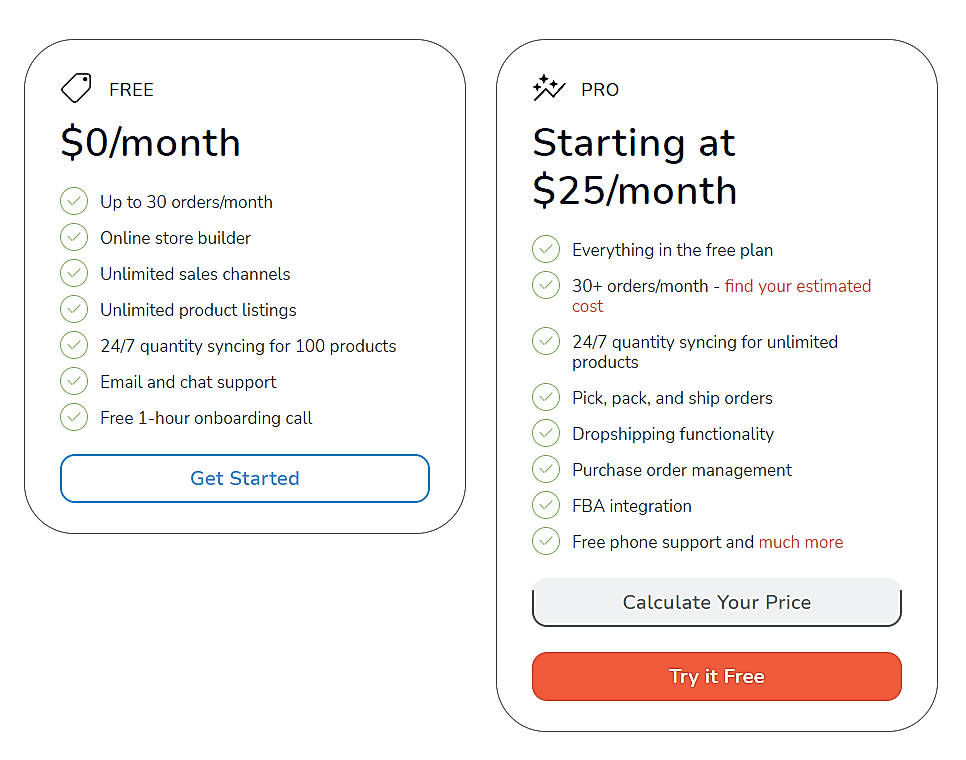Screen dimensions: 966x760
Task: Click the checkmark next to Dropshipping functionality
Action: pyautogui.click(x=546, y=433)
